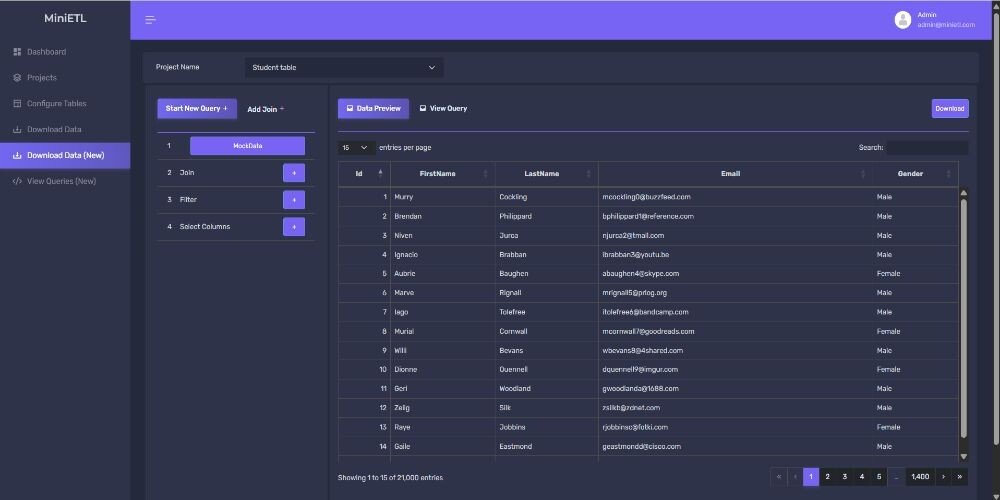Open Configure Tables in the sidebar
Image resolution: width=1000 pixels, height=500 pixels.
56,103
